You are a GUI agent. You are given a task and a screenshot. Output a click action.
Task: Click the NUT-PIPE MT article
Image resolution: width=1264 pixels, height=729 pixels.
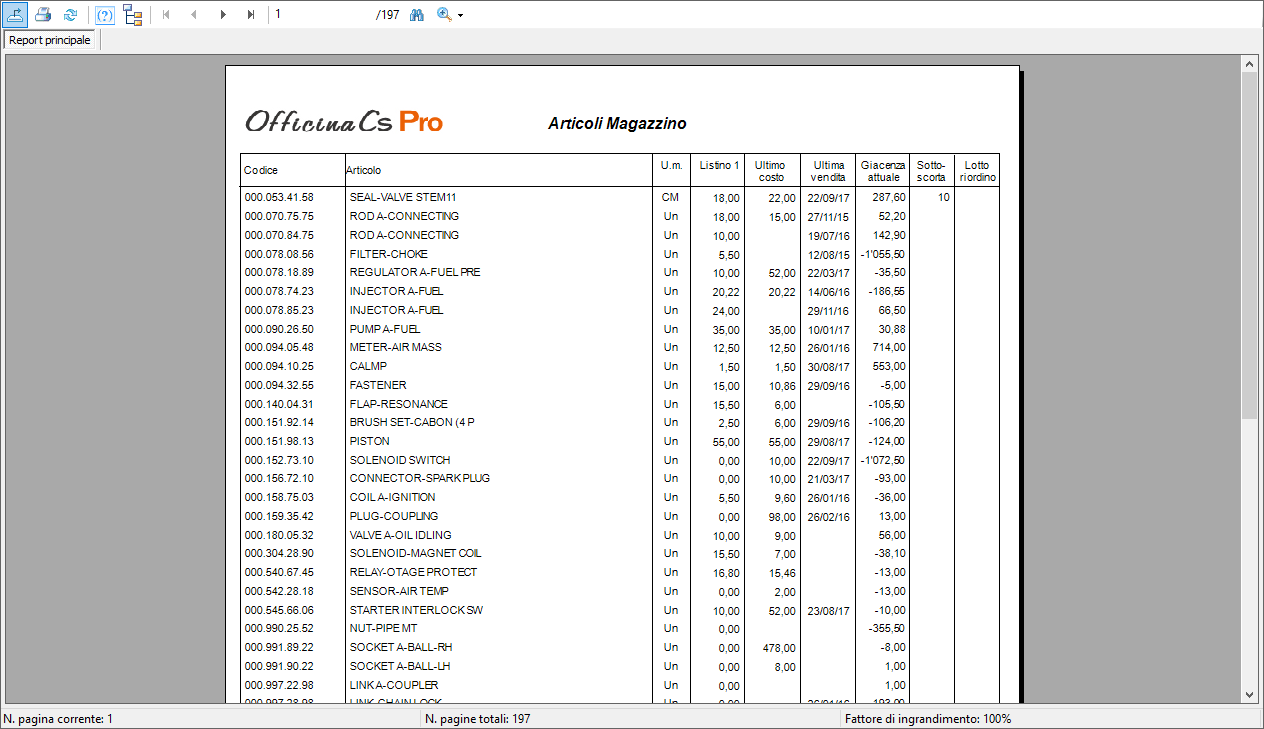click(384, 628)
